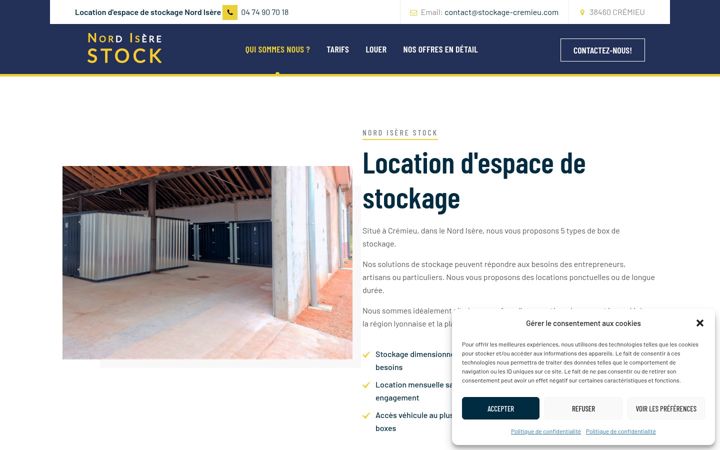Image resolution: width=720 pixels, height=450 pixels.
Task: Click the contact@stockage-cremieu.com email address
Action: (501, 12)
